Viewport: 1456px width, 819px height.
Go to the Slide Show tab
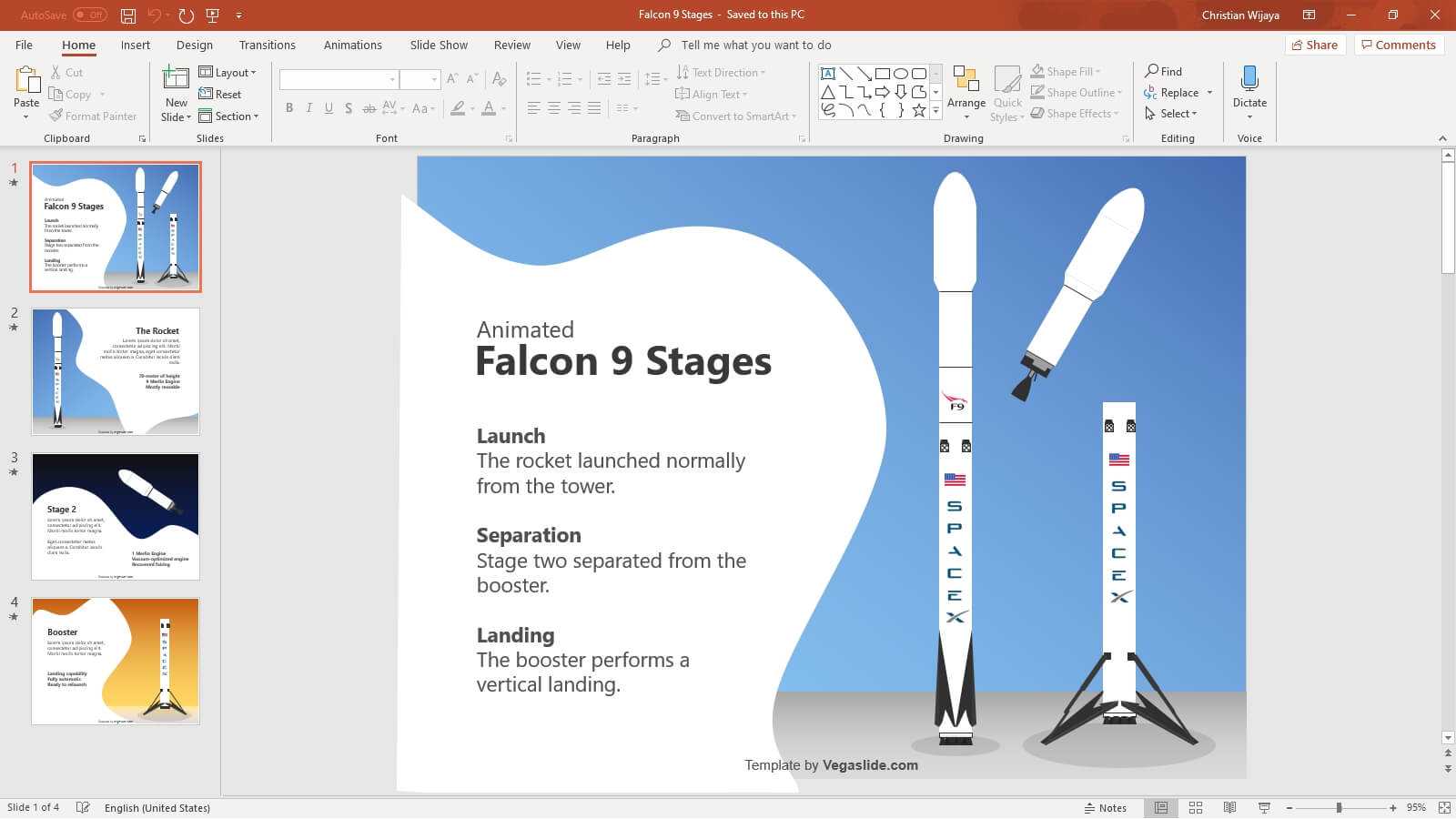click(439, 45)
